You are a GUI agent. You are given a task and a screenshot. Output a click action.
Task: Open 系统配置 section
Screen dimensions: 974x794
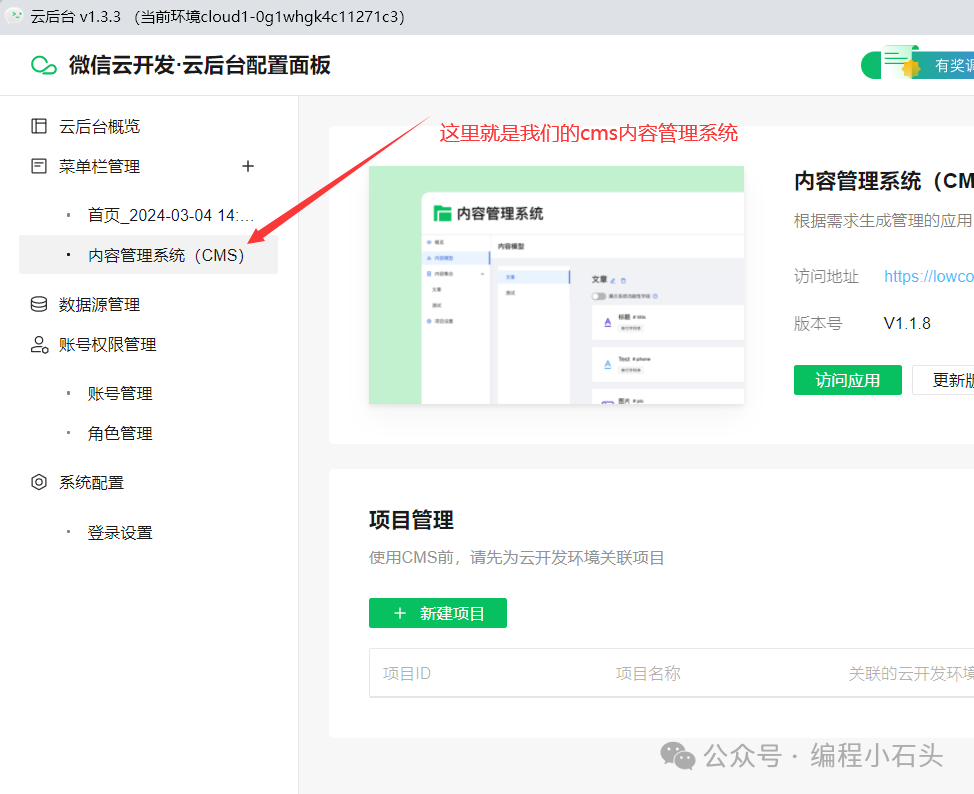click(x=91, y=483)
